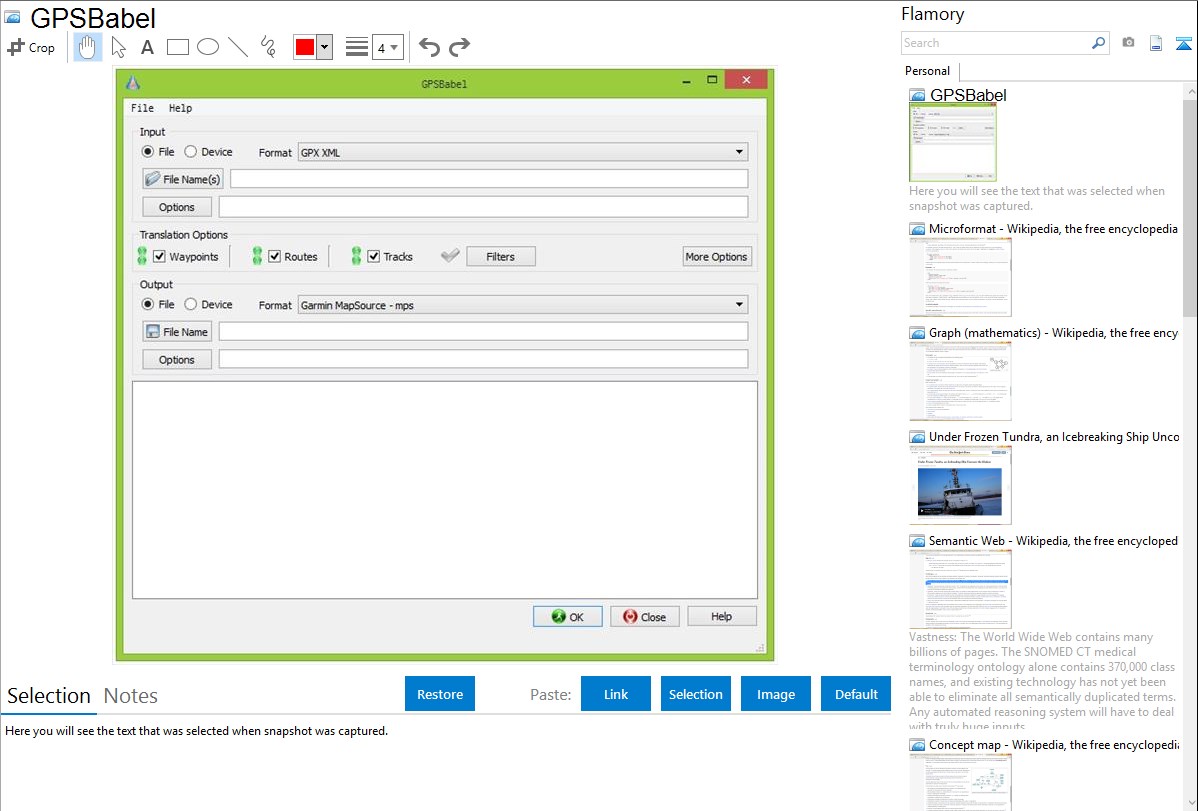Switch to the Selection tab
The image size is (1198, 811).
coord(49,696)
